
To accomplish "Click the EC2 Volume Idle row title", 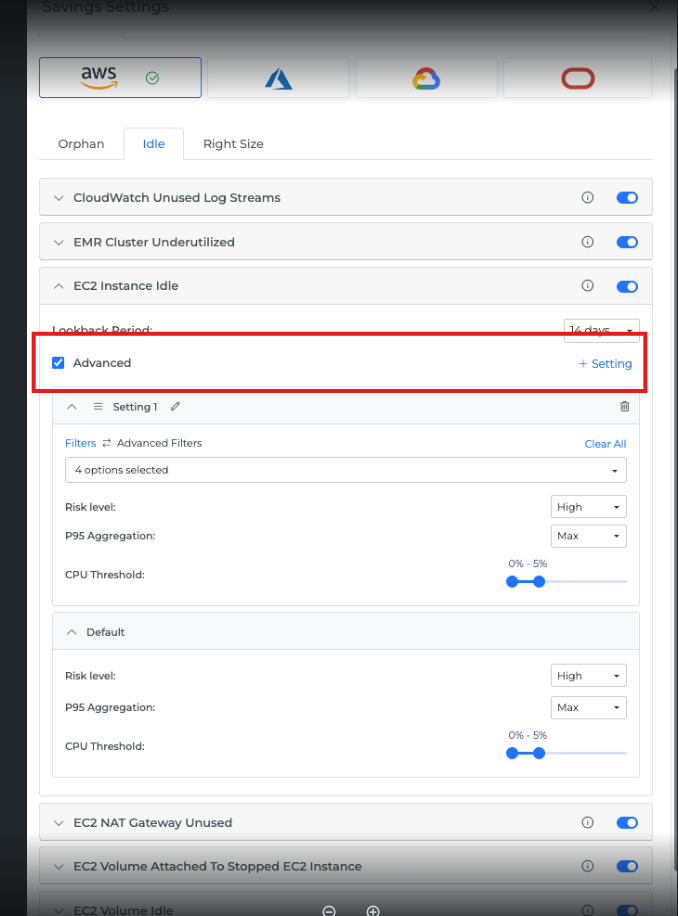I will pos(123,910).
